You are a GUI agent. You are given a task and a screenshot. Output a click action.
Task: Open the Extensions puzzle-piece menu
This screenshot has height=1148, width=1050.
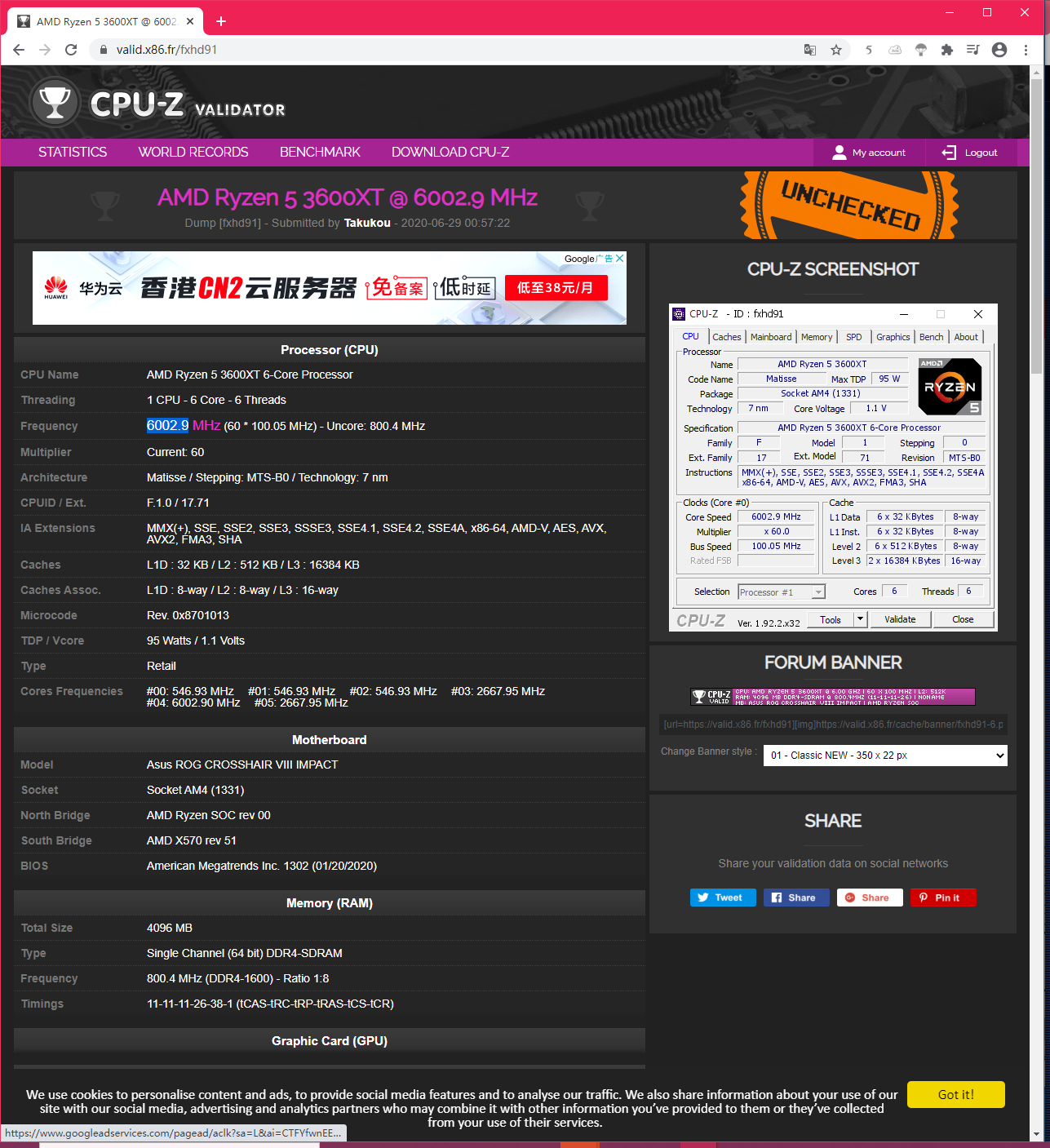pos(947,50)
